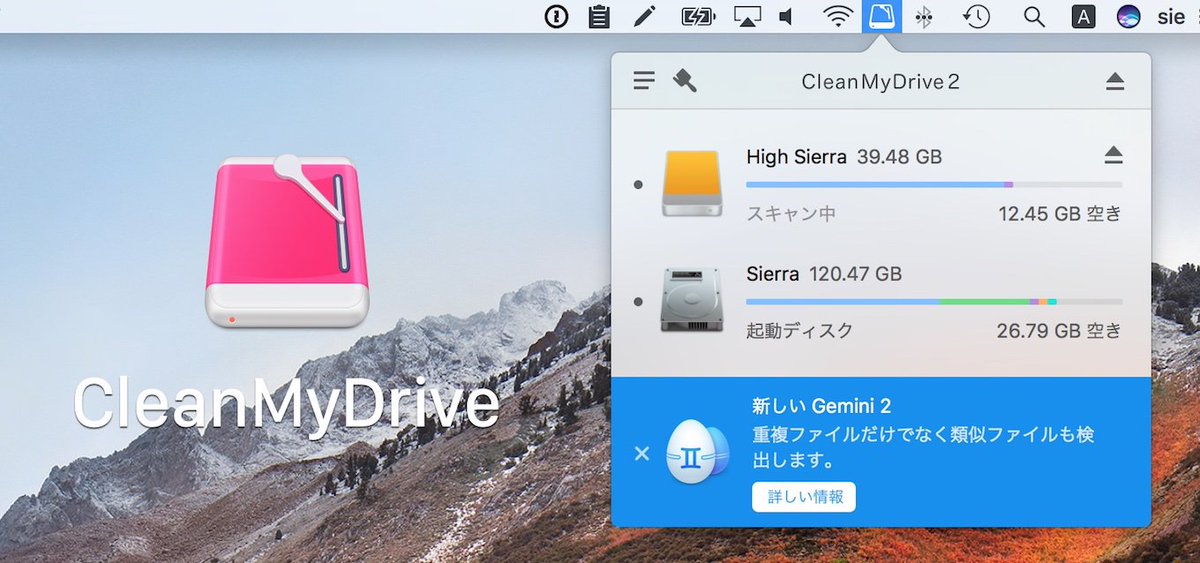Click the CleanMyDrive 2 popup title

[x=881, y=82]
